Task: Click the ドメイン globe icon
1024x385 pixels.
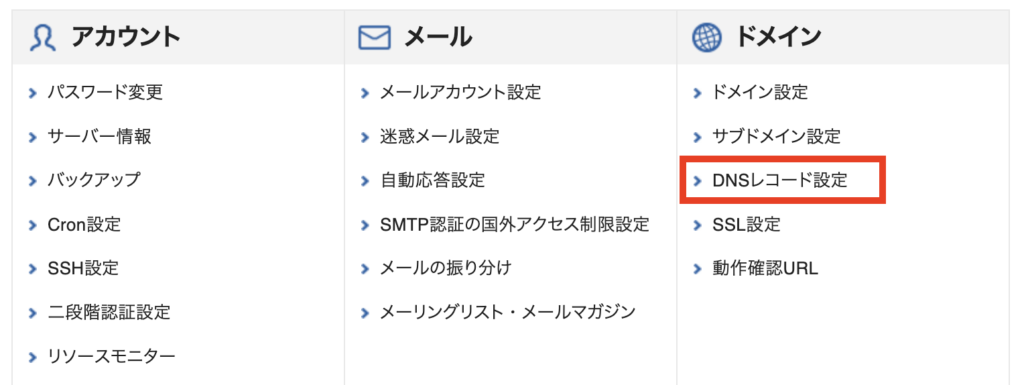Action: (707, 37)
